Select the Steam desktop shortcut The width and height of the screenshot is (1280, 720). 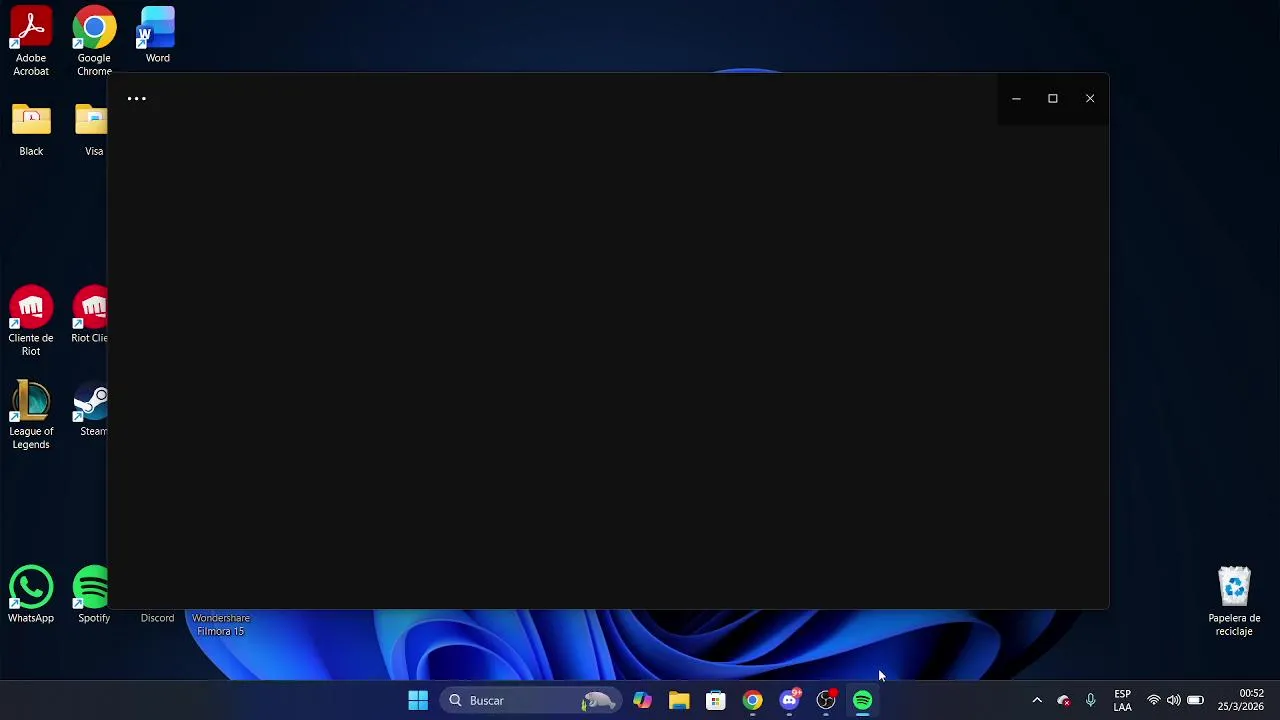click(x=91, y=410)
